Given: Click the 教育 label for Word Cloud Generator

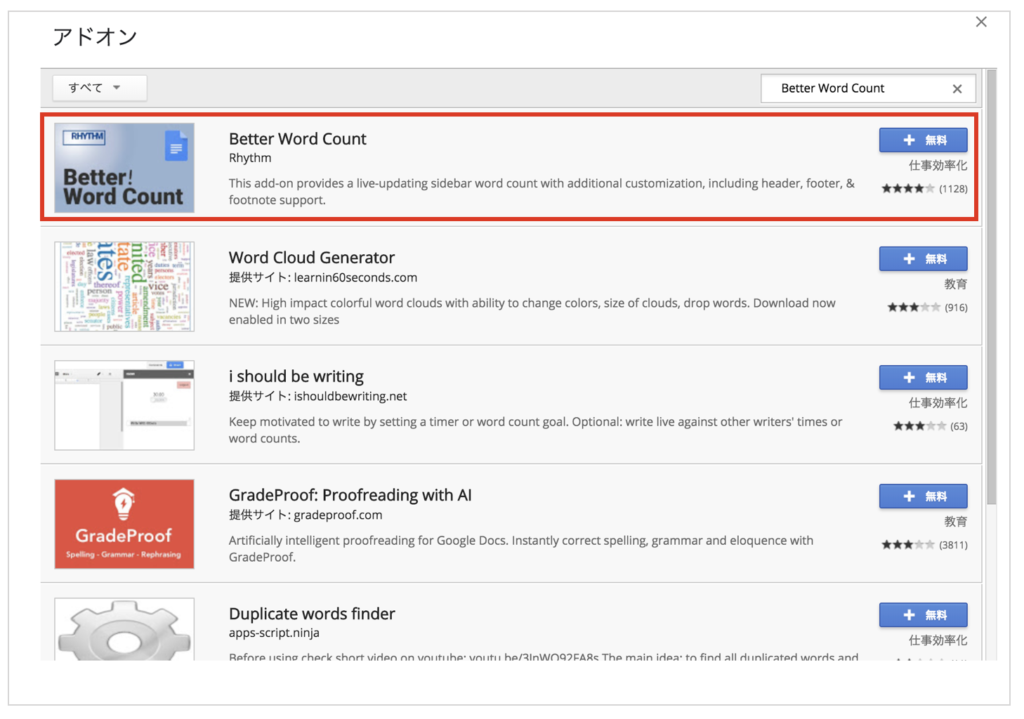Looking at the screenshot, I should [955, 285].
